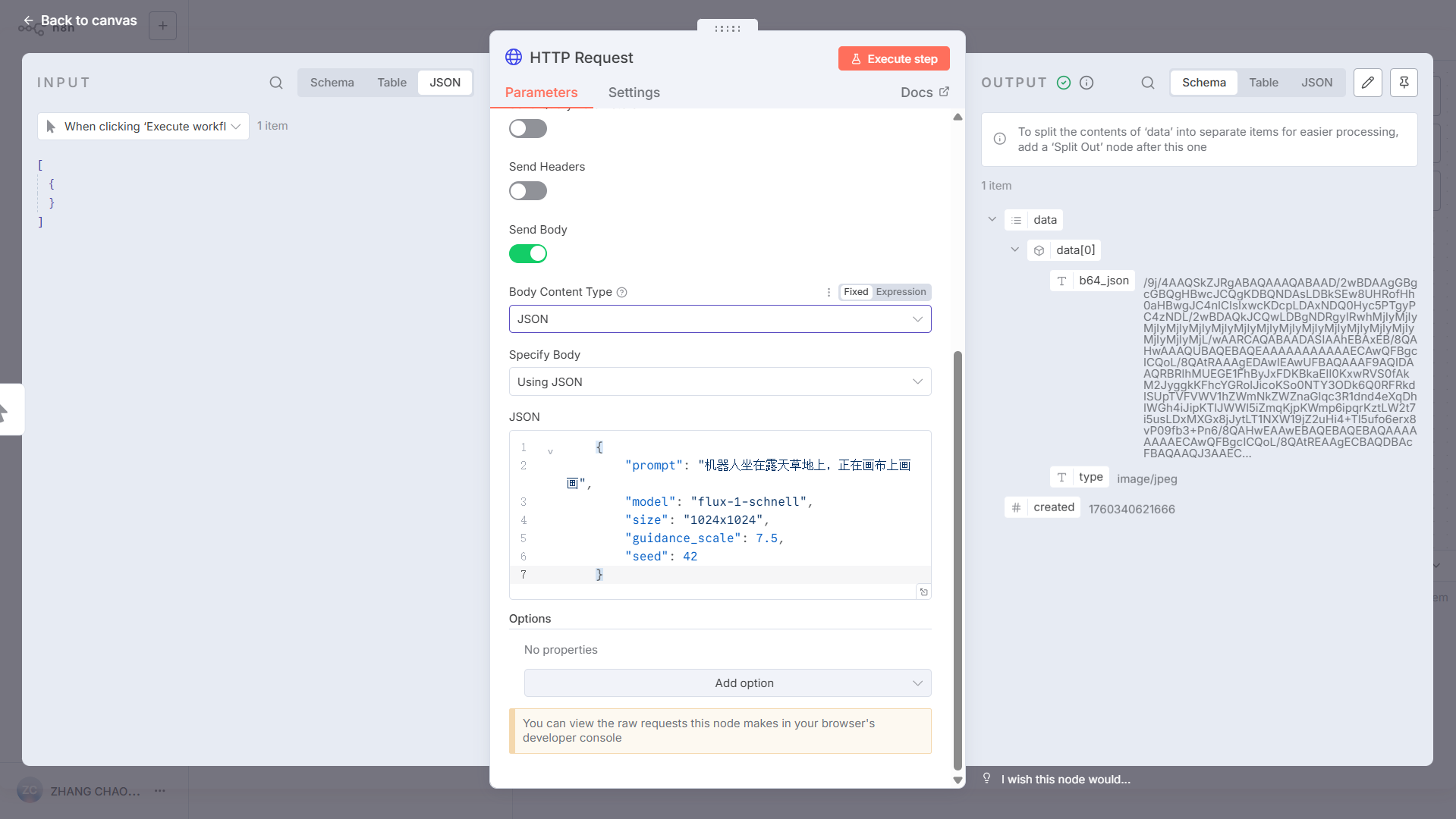Click the pencil edit output icon
The image size is (1456, 819).
click(1367, 83)
